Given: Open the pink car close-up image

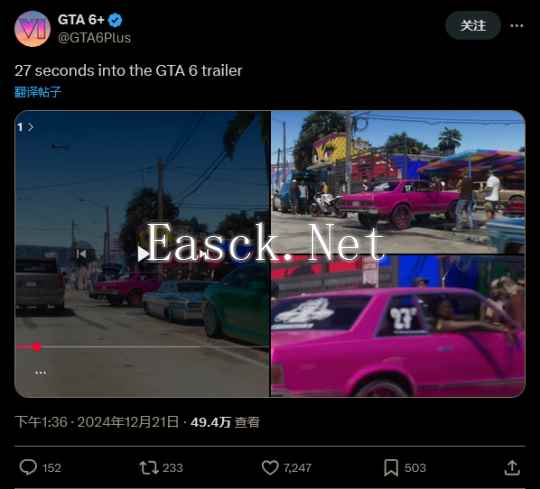Looking at the screenshot, I should point(398,326).
